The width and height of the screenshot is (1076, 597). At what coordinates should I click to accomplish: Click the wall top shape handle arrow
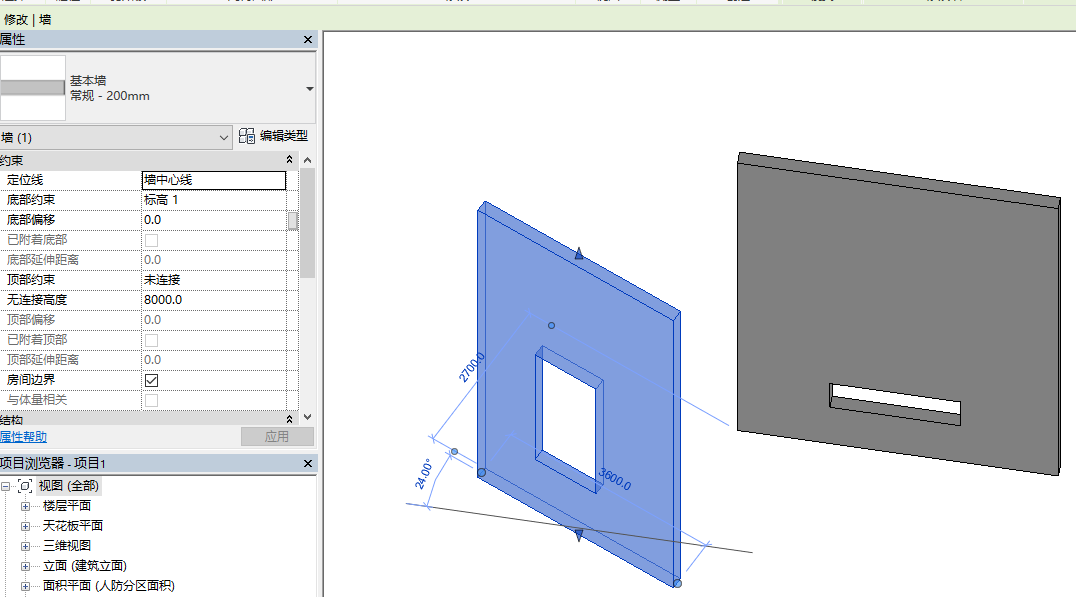(579, 254)
